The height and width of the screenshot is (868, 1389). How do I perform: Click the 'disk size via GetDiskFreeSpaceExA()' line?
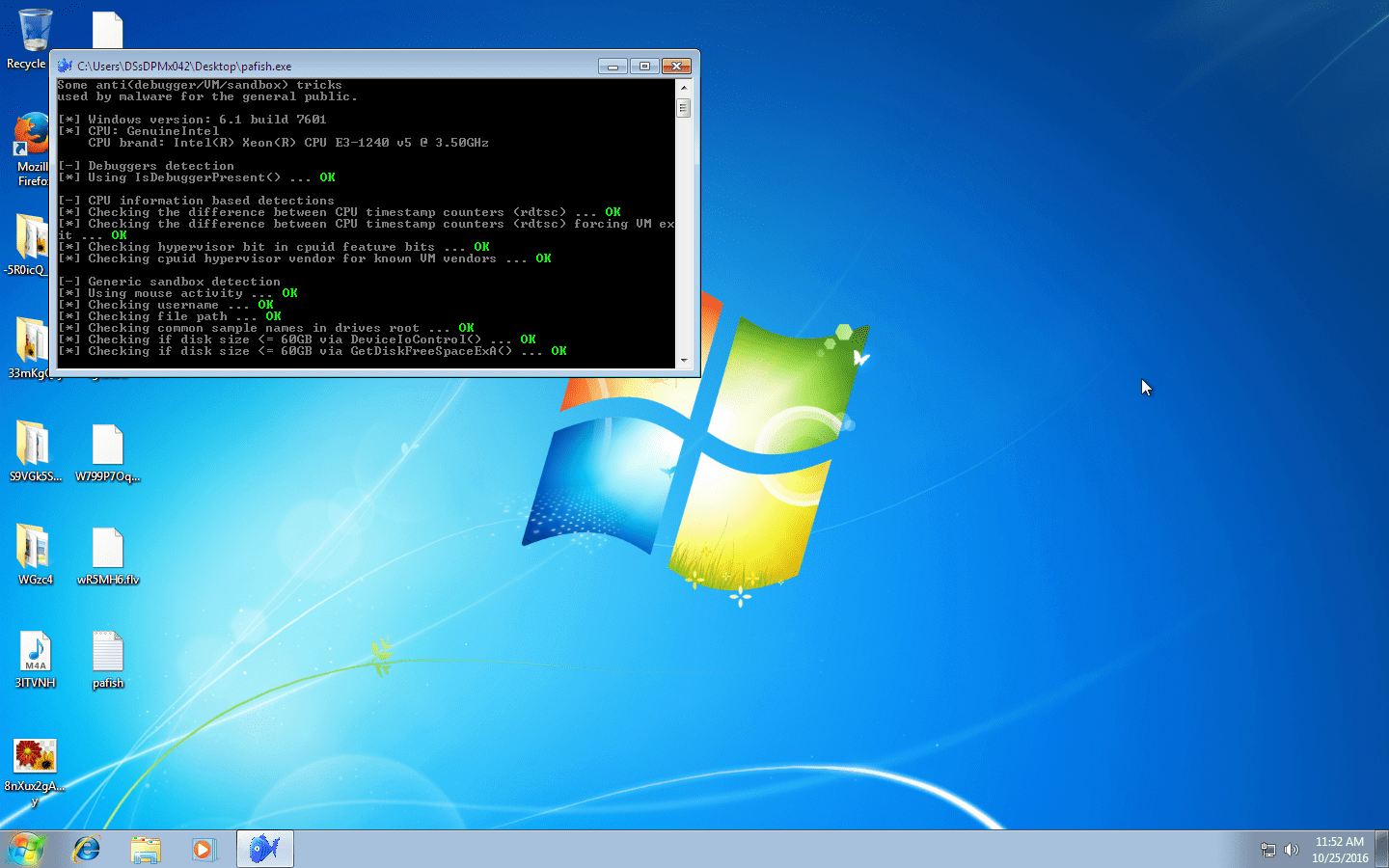[313, 351]
